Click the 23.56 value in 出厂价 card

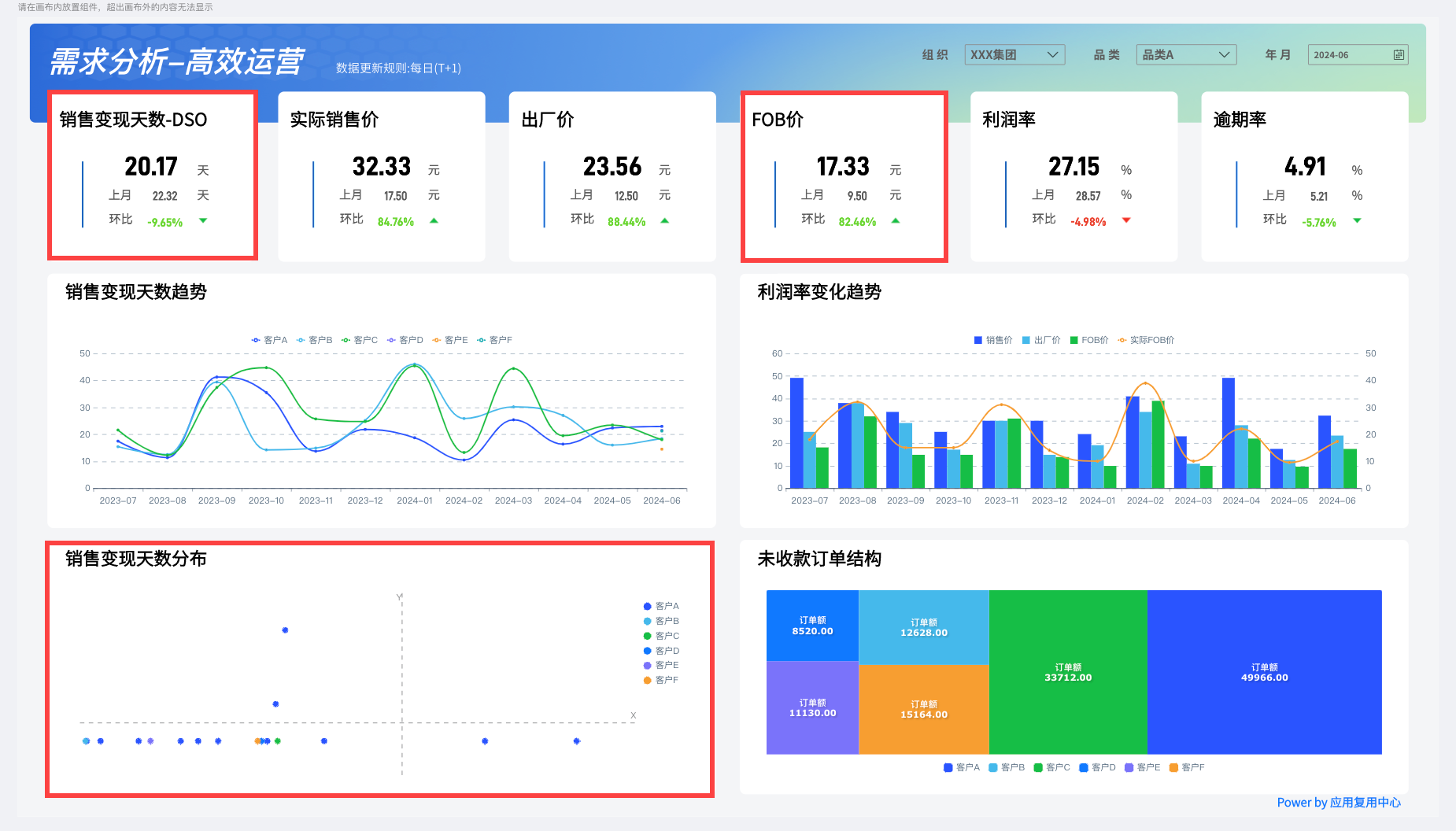(x=612, y=167)
